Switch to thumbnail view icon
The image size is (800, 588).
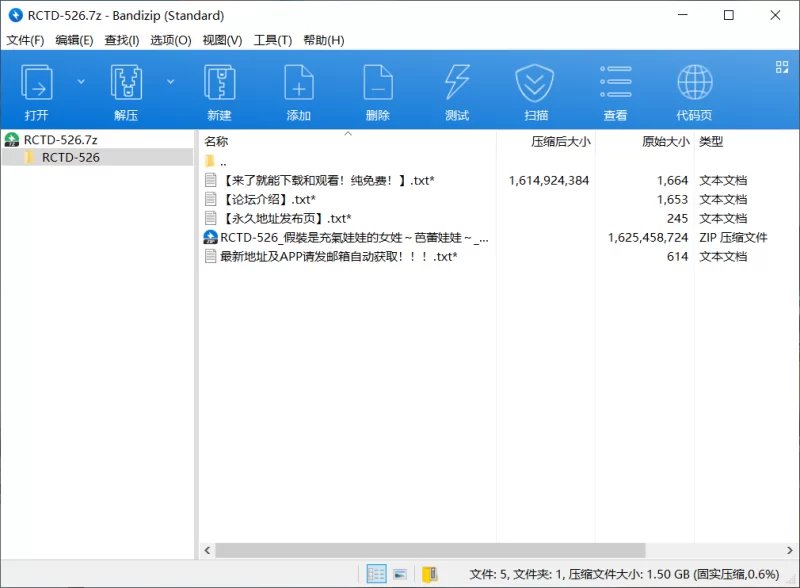tap(400, 574)
